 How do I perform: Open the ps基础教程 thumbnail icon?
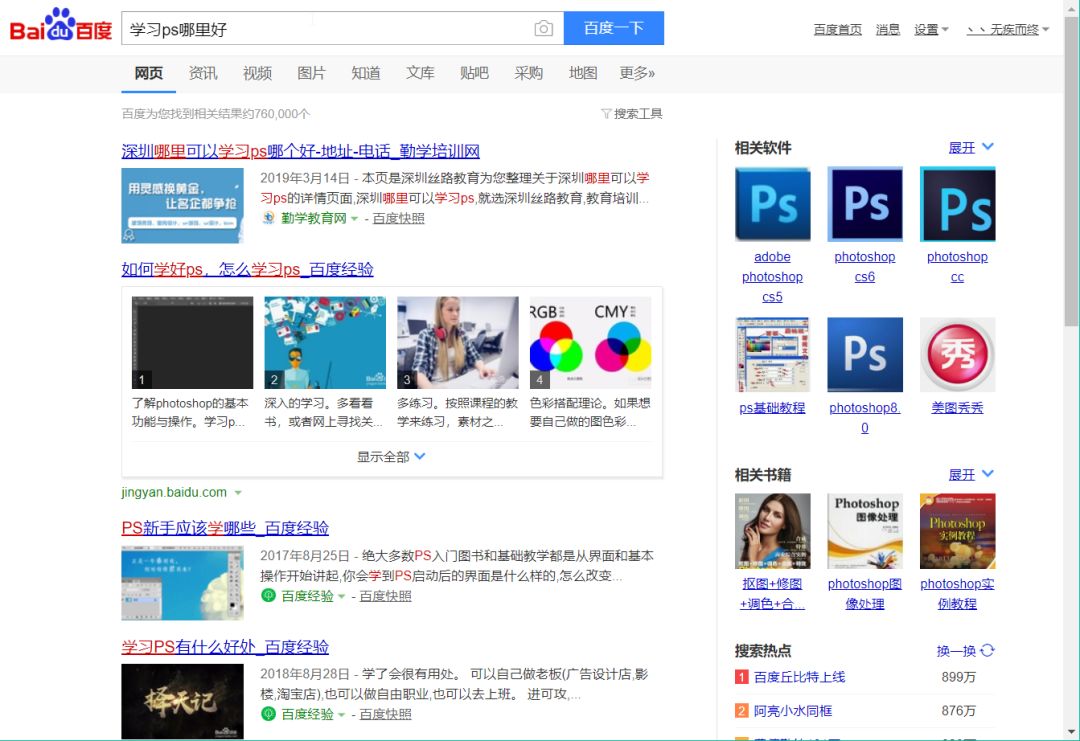point(772,355)
